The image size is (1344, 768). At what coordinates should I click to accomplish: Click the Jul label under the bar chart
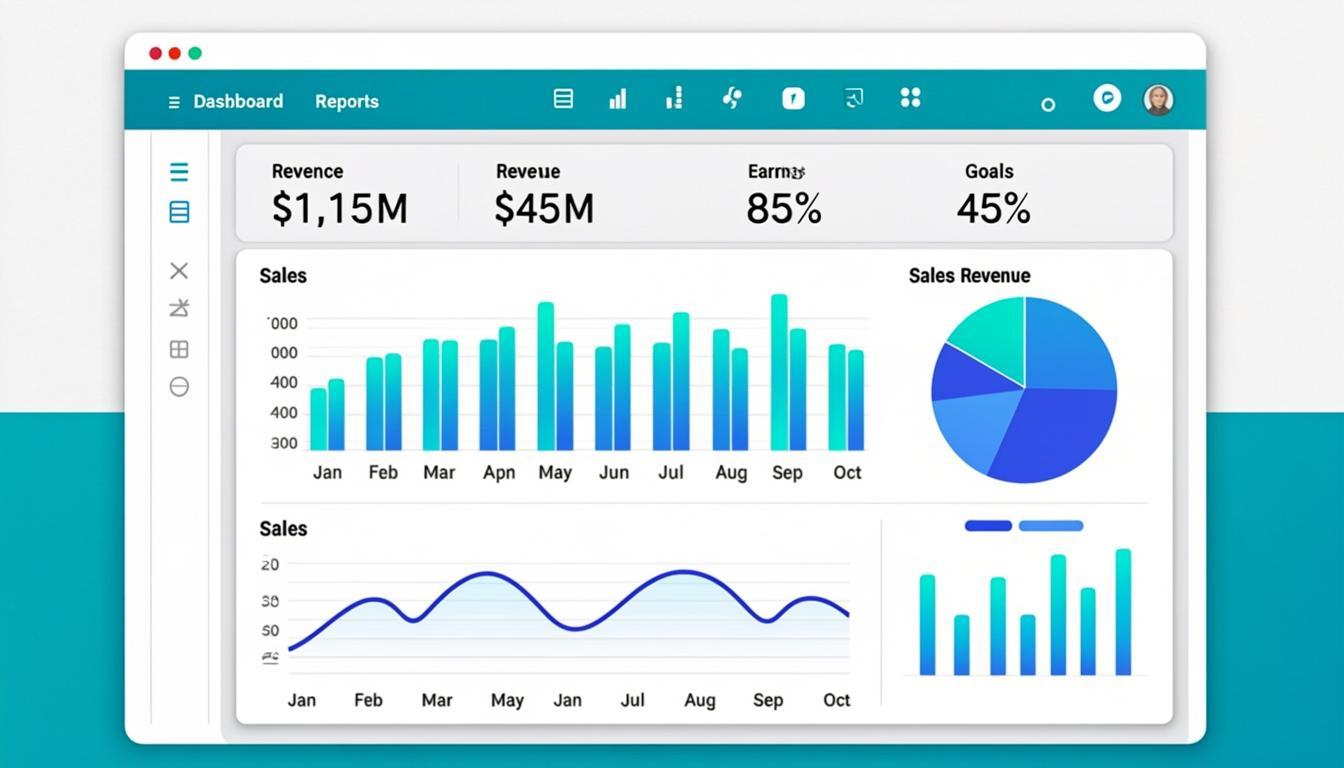coord(671,473)
